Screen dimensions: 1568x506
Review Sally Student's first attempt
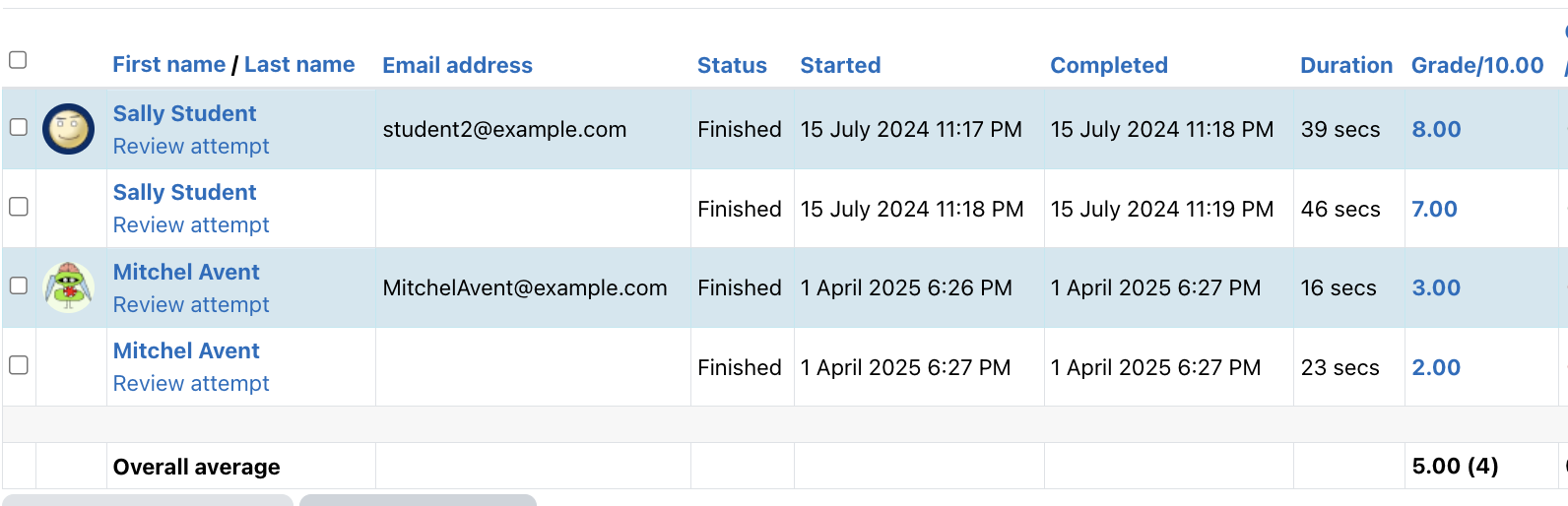191,146
